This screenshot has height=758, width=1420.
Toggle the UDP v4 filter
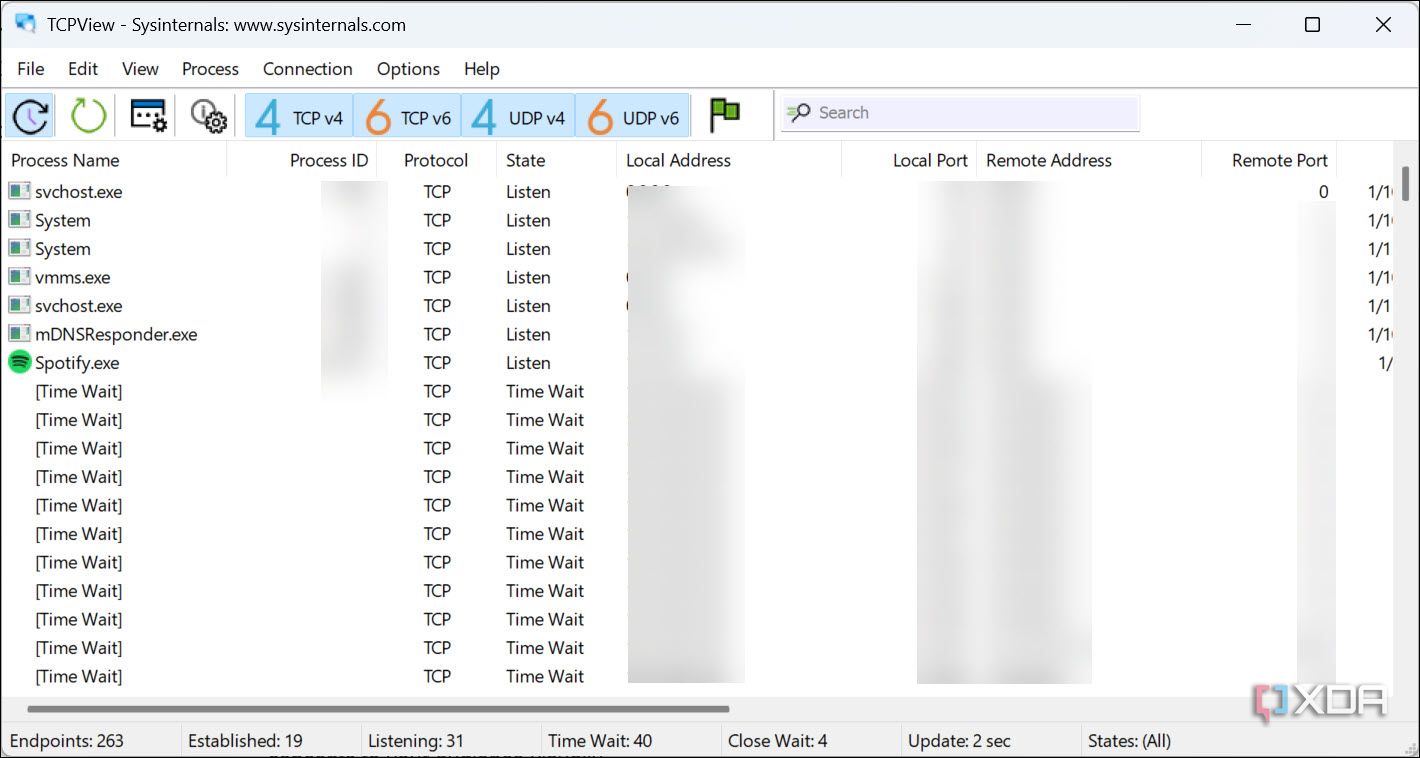(x=518, y=116)
